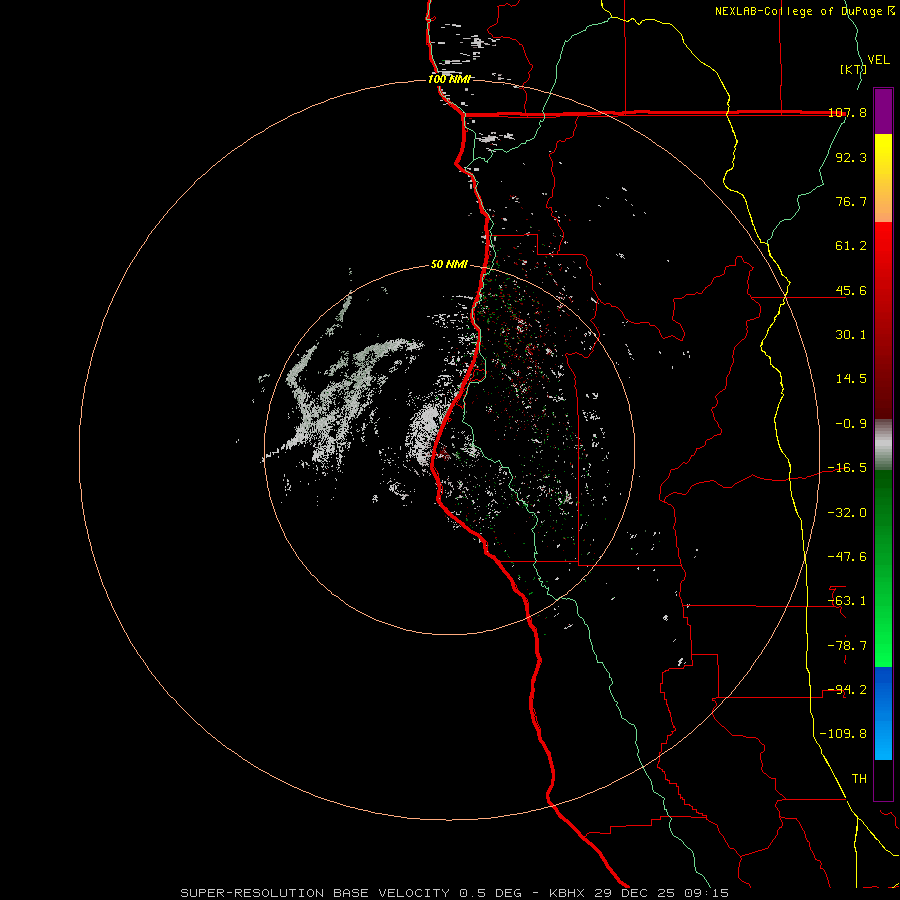Select the red segment of velocity scale
The image size is (900, 900).
coord(883,320)
